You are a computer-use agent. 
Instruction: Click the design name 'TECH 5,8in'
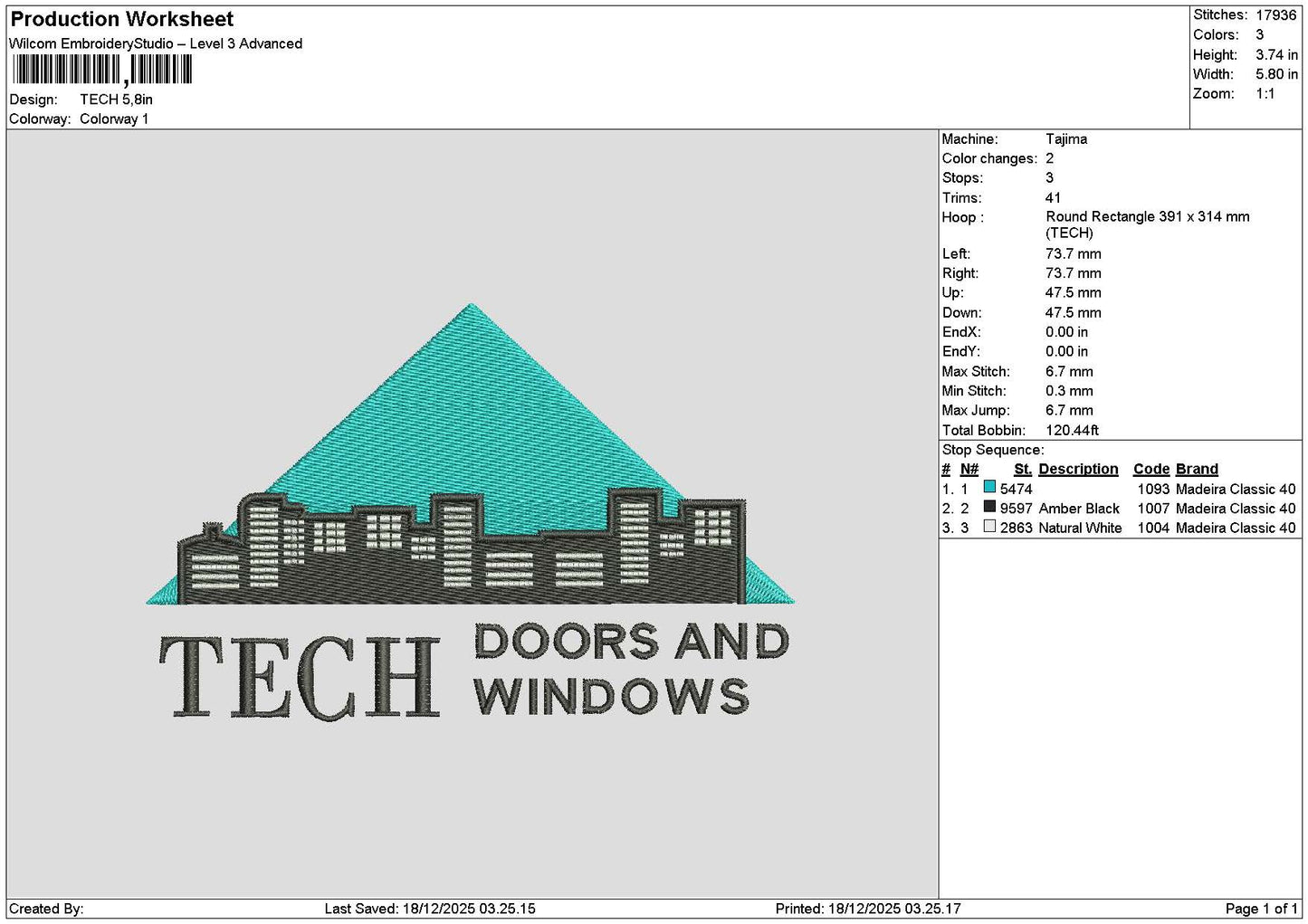coord(116,100)
